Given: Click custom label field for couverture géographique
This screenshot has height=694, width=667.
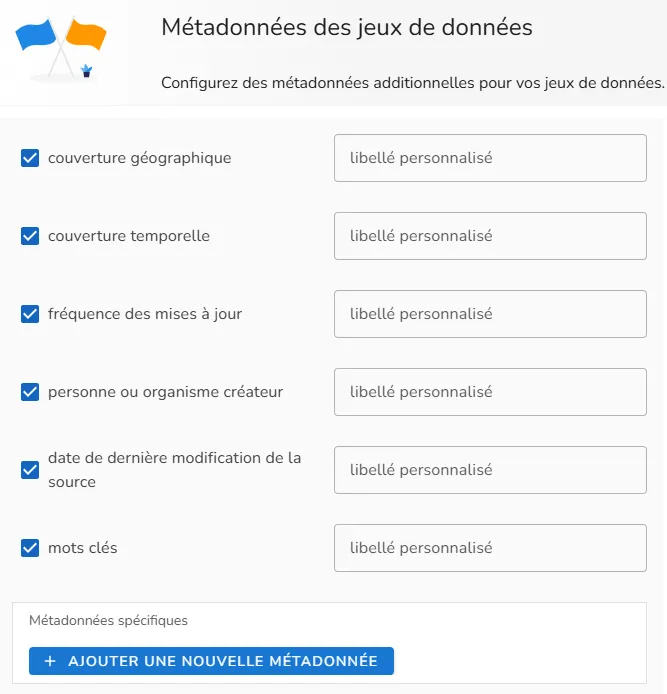Looking at the screenshot, I should tap(490, 158).
